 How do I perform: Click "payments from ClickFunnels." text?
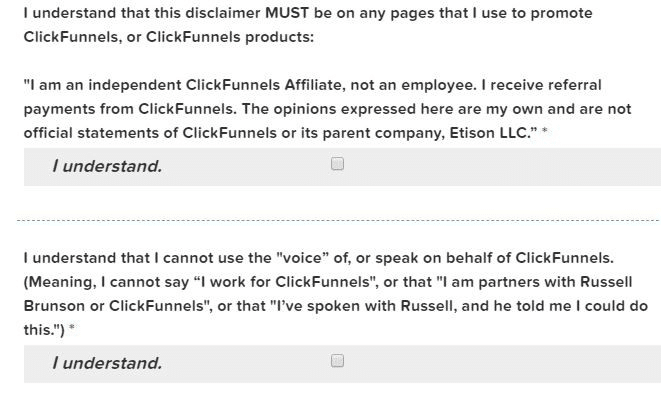pyautogui.click(x=130, y=109)
